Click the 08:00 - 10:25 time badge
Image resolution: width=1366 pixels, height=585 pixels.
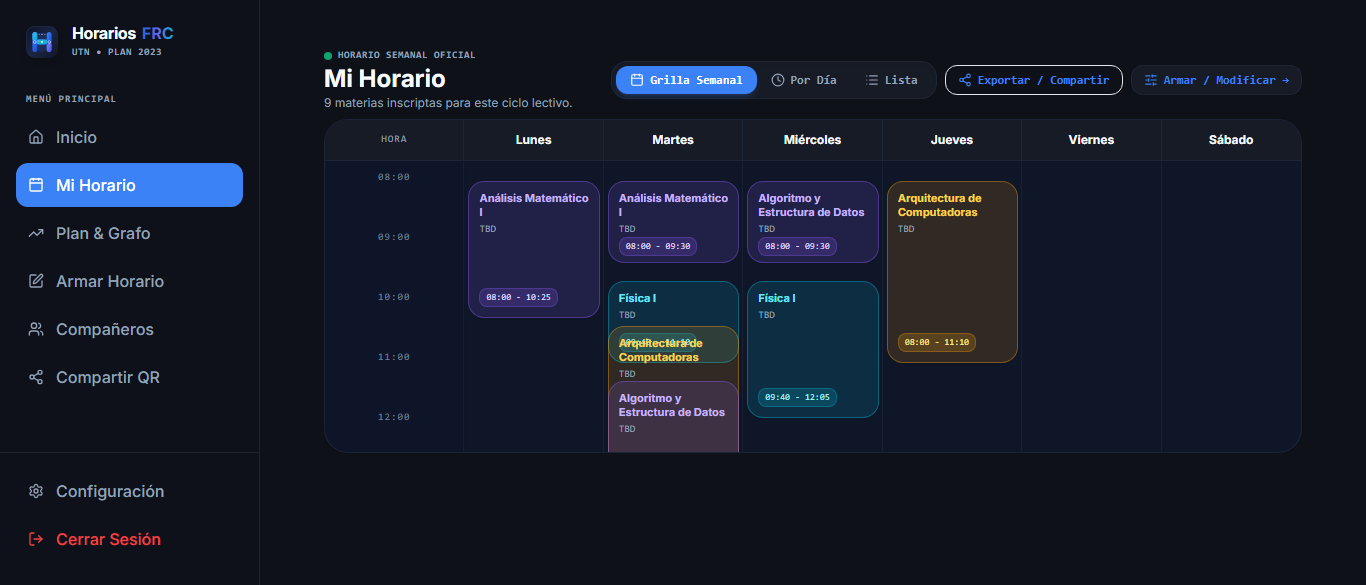tap(518, 297)
